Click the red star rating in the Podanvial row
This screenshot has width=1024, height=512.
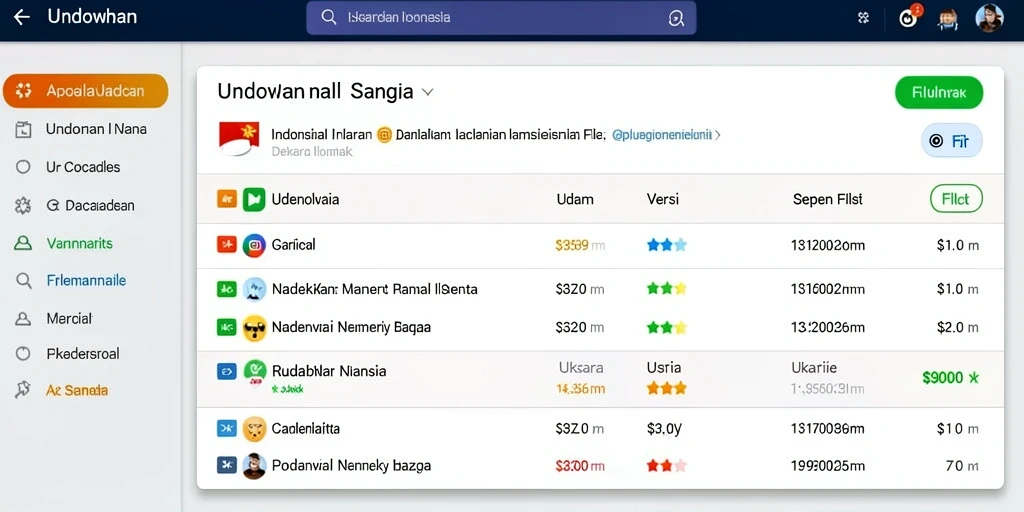tap(666, 466)
